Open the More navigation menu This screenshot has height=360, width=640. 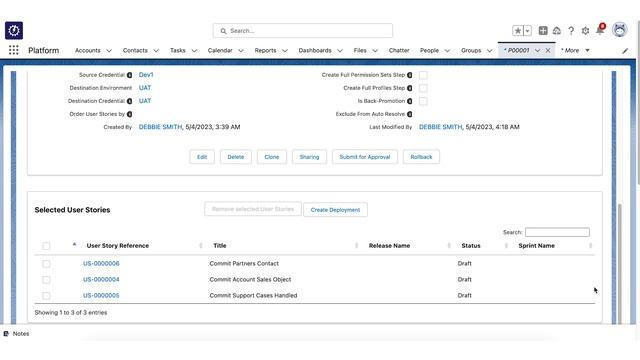575,50
